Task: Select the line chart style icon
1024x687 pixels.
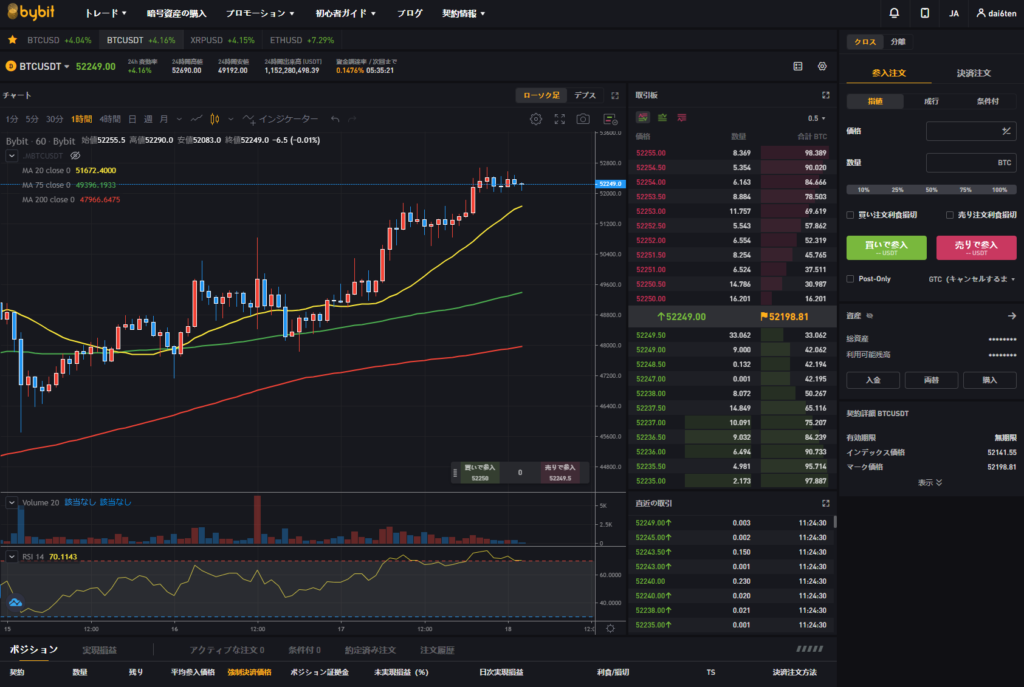Action: click(x=196, y=119)
